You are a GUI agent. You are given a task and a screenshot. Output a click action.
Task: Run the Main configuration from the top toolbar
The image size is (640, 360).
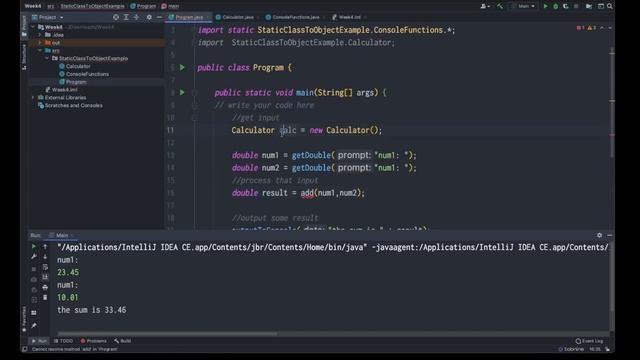point(545,6)
